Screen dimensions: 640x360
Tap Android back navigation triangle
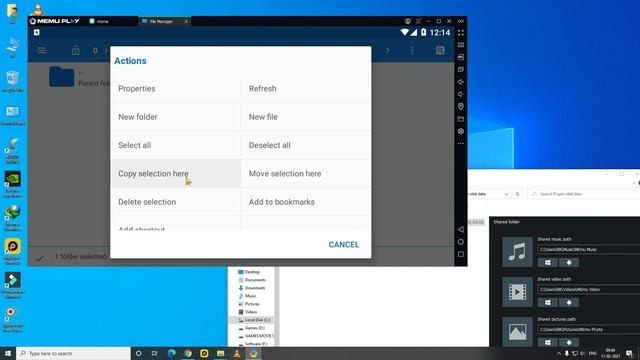(x=461, y=229)
